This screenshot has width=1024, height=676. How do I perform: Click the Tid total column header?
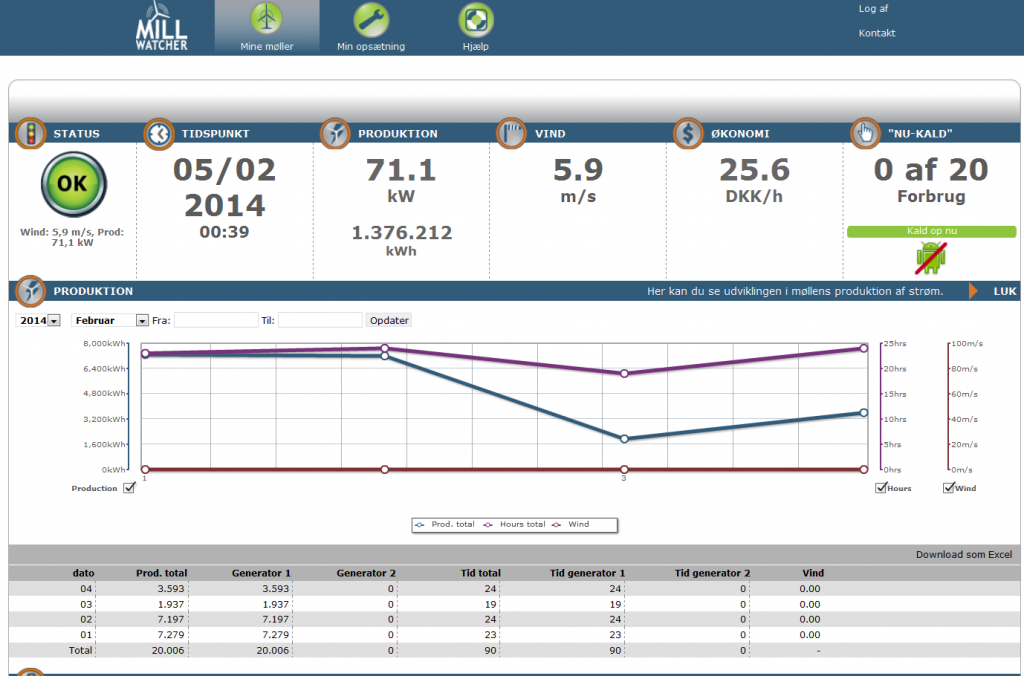pyautogui.click(x=481, y=573)
